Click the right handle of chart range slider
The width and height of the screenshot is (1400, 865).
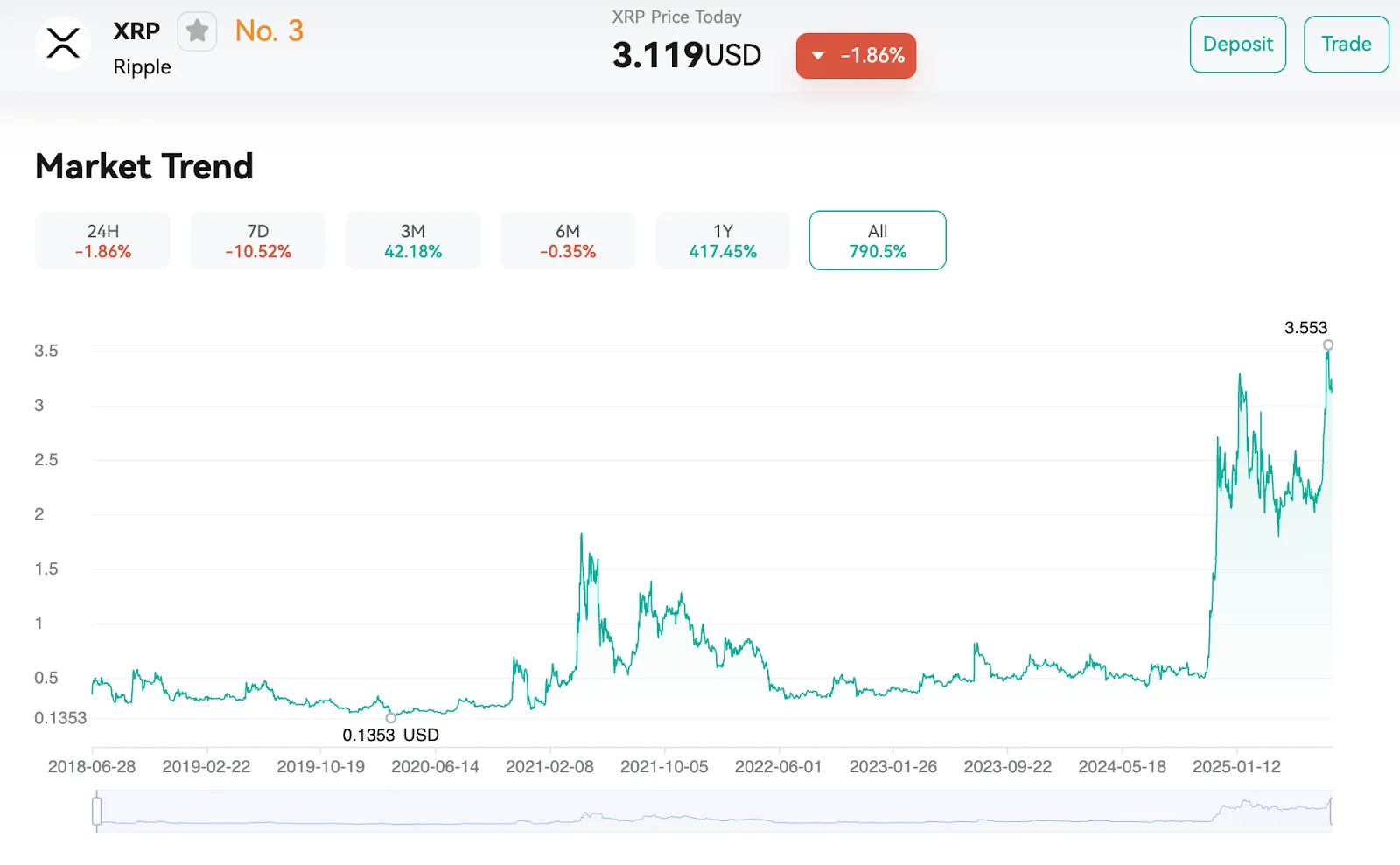tap(1331, 811)
